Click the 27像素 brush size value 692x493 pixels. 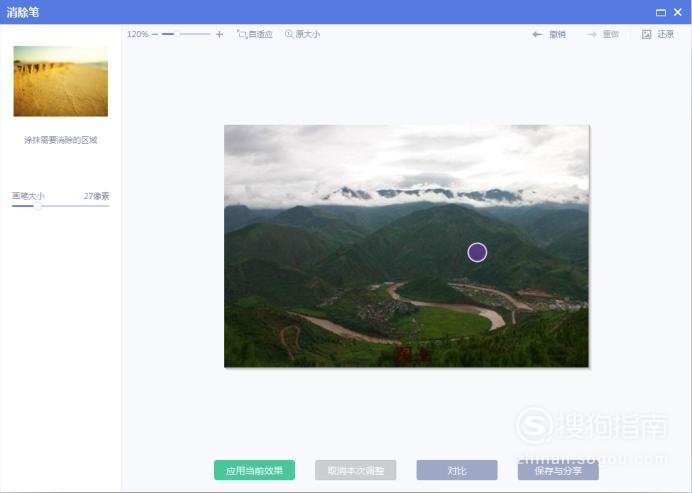tap(96, 196)
